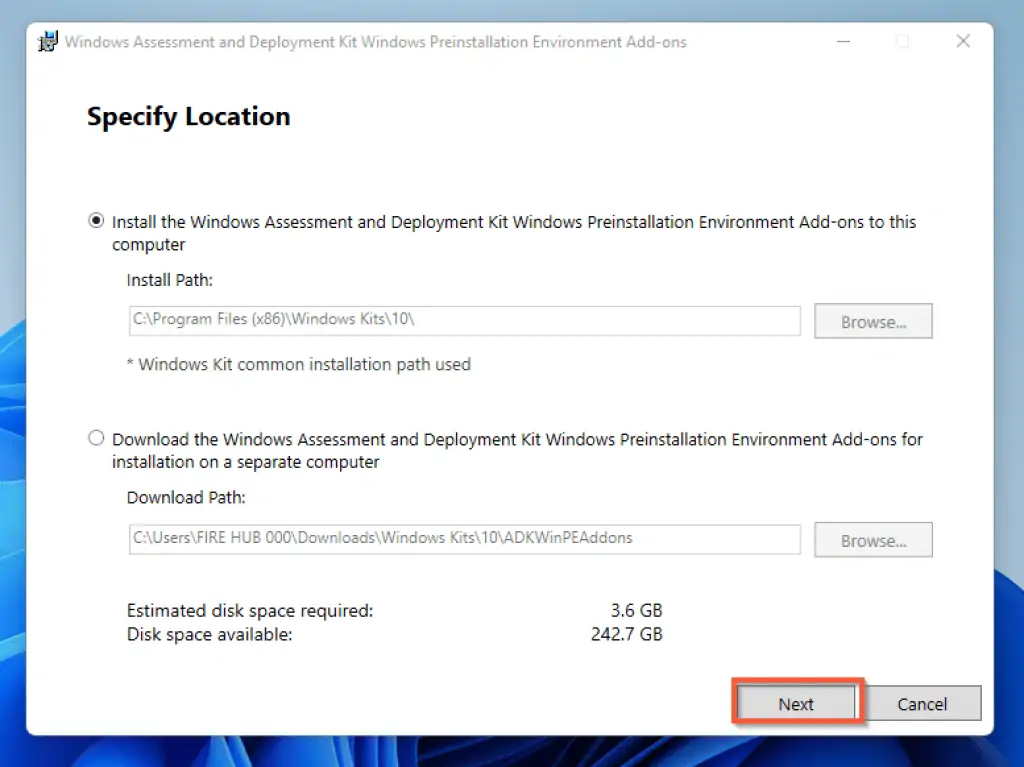Cancel the installation setup

click(921, 704)
